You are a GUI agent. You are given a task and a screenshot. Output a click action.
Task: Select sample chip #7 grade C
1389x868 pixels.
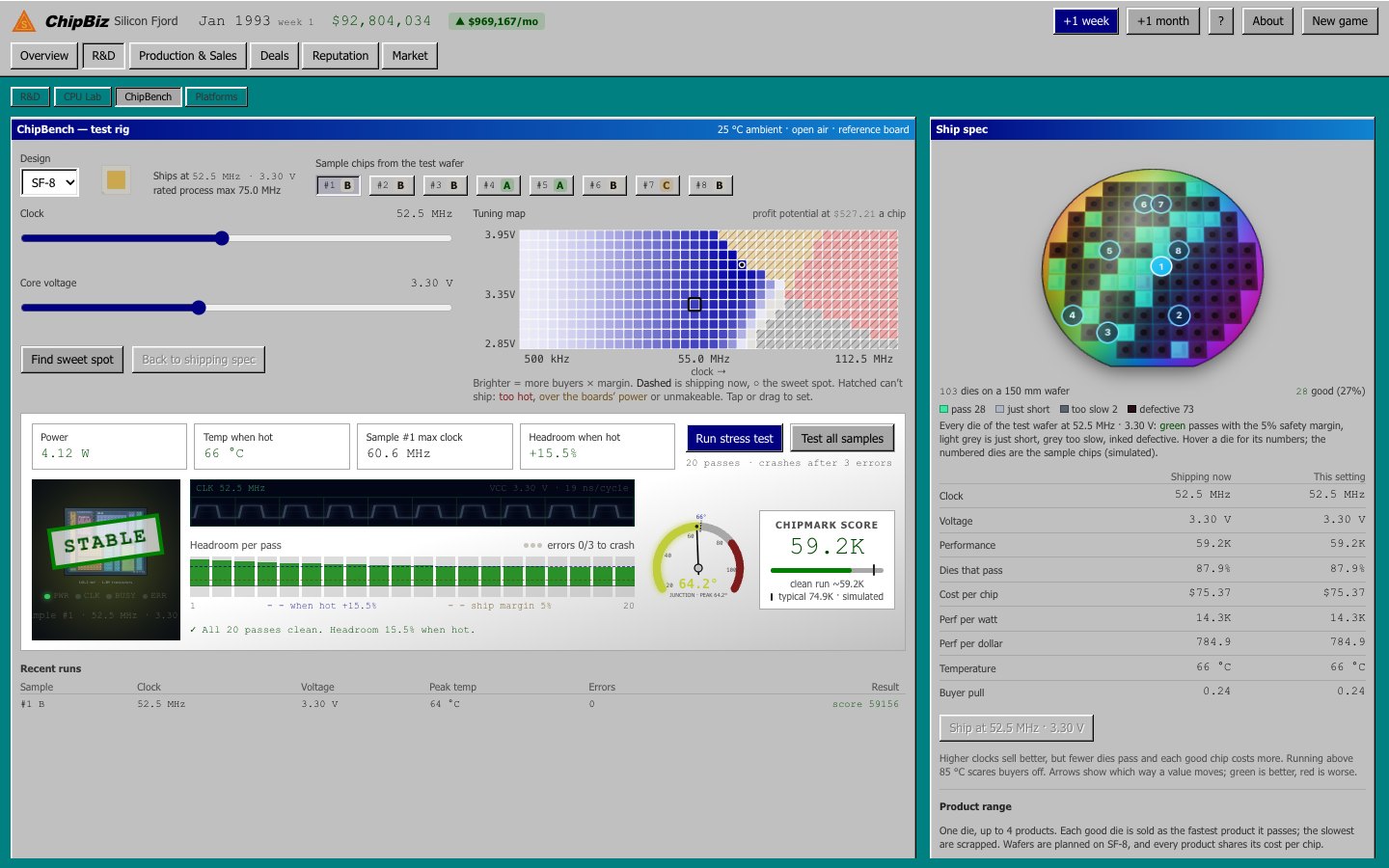coord(657,185)
